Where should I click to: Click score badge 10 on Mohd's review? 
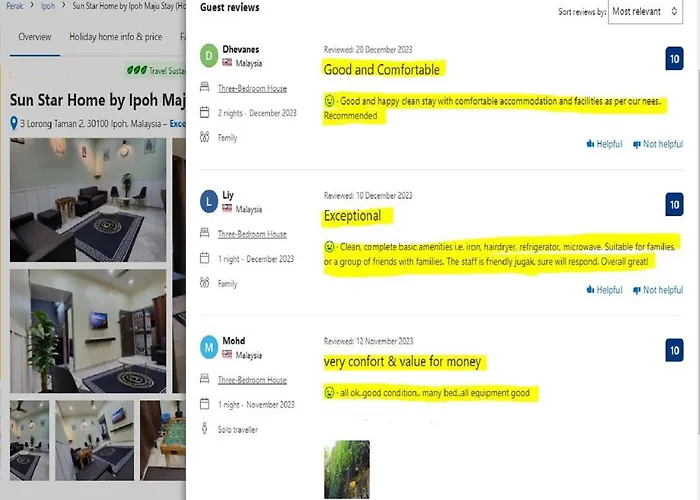coord(674,350)
